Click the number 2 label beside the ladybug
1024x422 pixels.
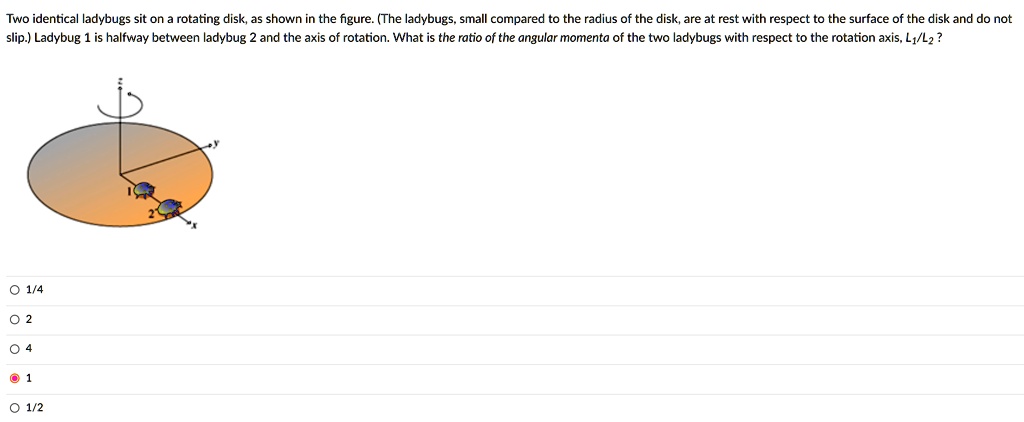[x=151, y=212]
